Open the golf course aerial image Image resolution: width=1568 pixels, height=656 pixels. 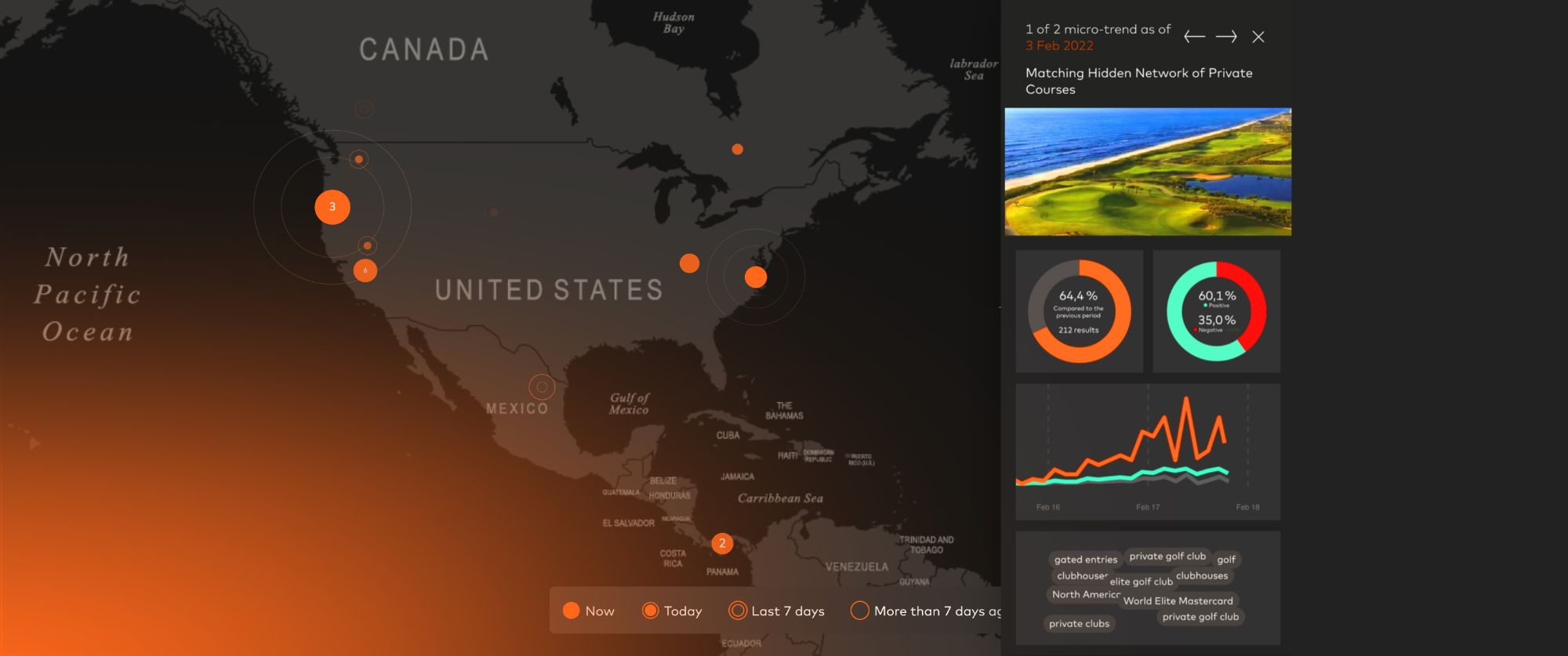(1148, 172)
